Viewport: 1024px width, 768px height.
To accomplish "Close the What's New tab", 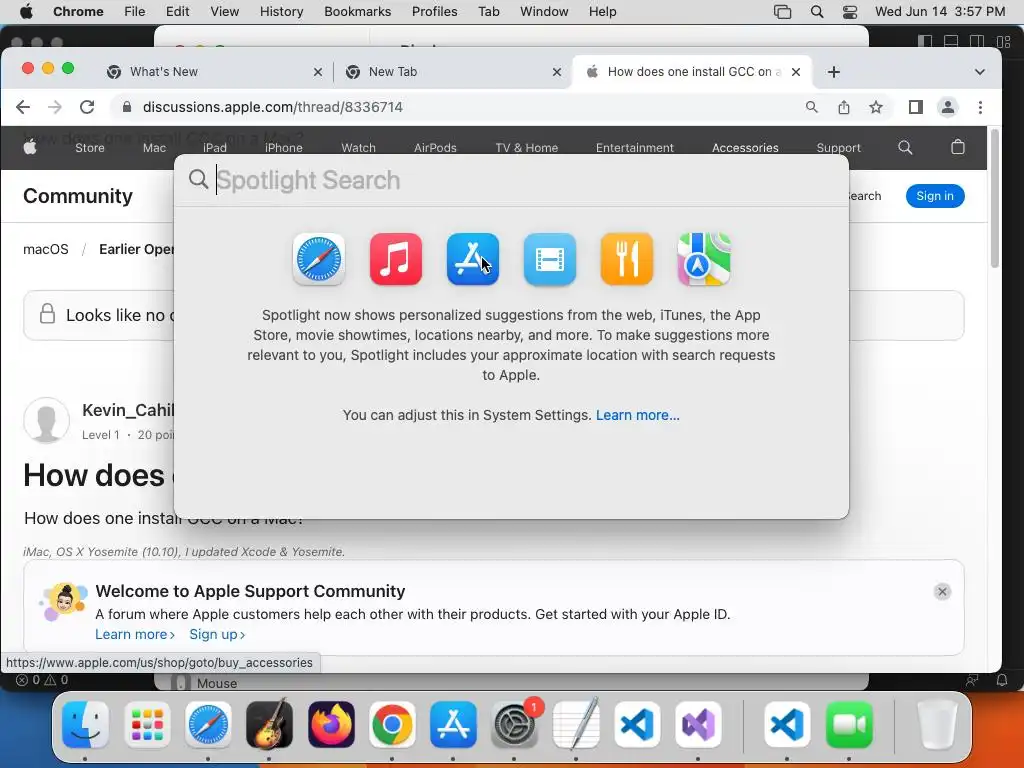I will click(x=318, y=72).
